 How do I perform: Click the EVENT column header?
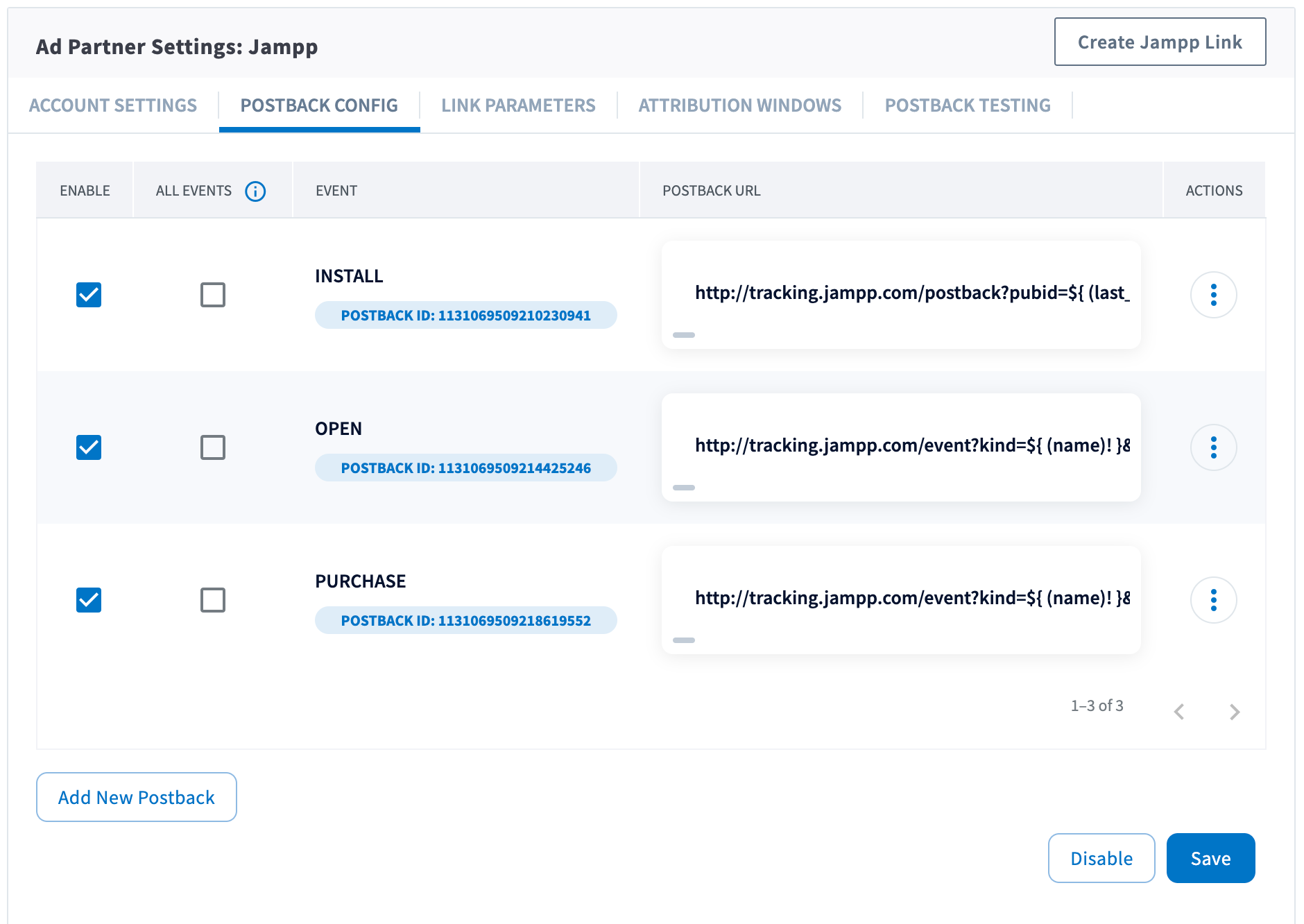[336, 191]
